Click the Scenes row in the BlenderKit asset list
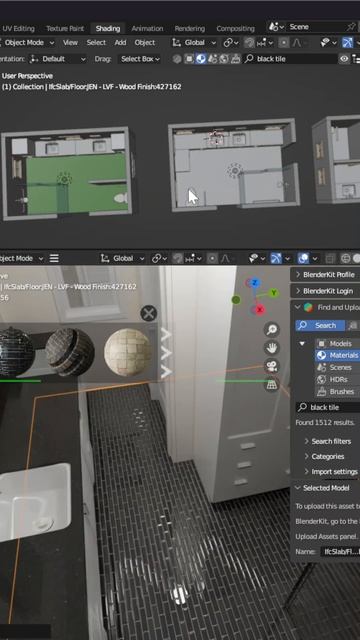Image resolution: width=360 pixels, height=640 pixels. pos(337,367)
